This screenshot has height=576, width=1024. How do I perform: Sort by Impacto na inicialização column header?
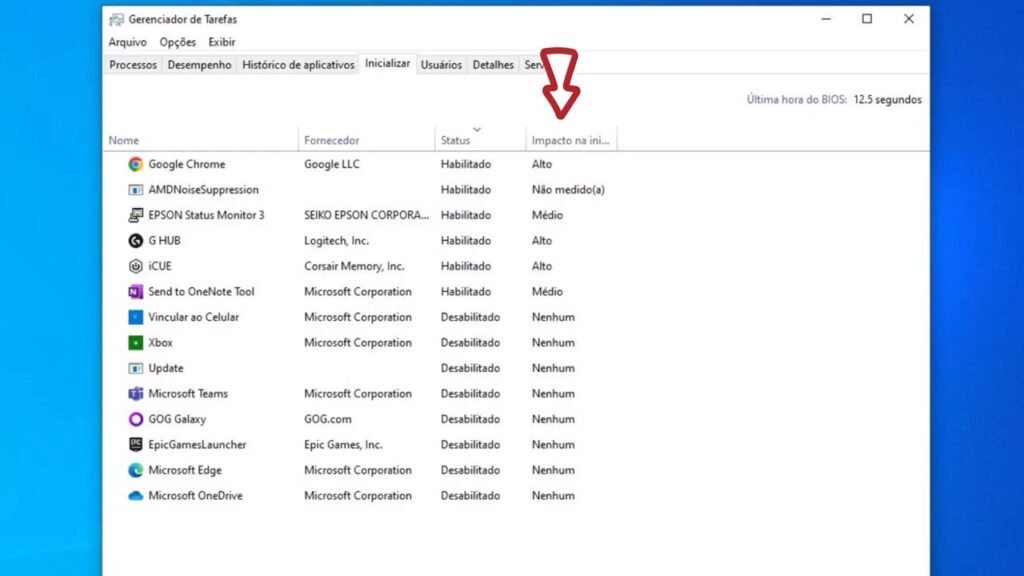570,140
